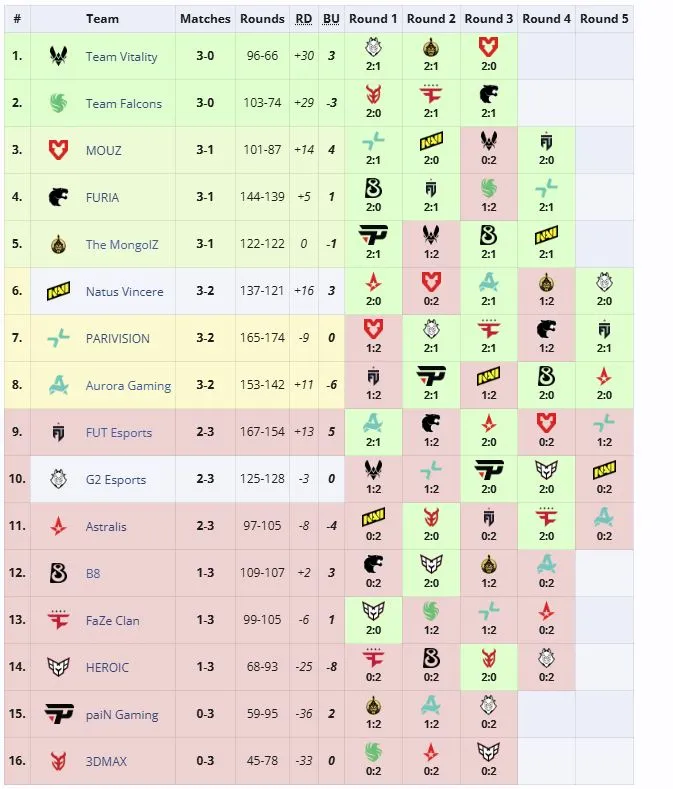The height and width of the screenshot is (789, 673).
Task: Open the Team Vitality team link
Action: pos(121,56)
